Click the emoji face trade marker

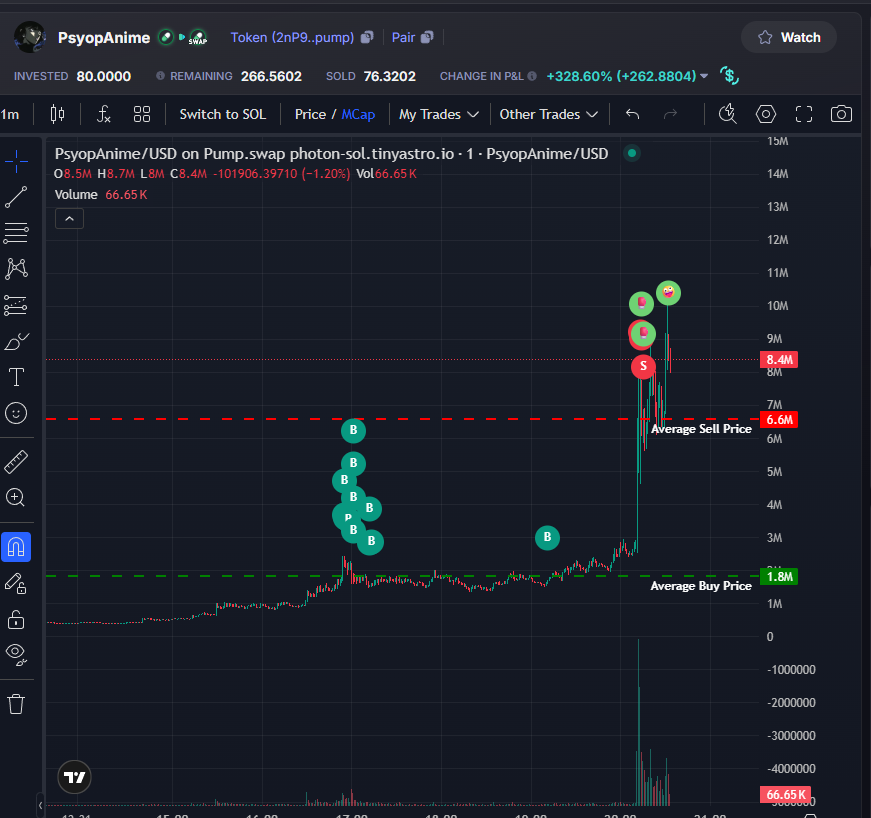(668, 293)
